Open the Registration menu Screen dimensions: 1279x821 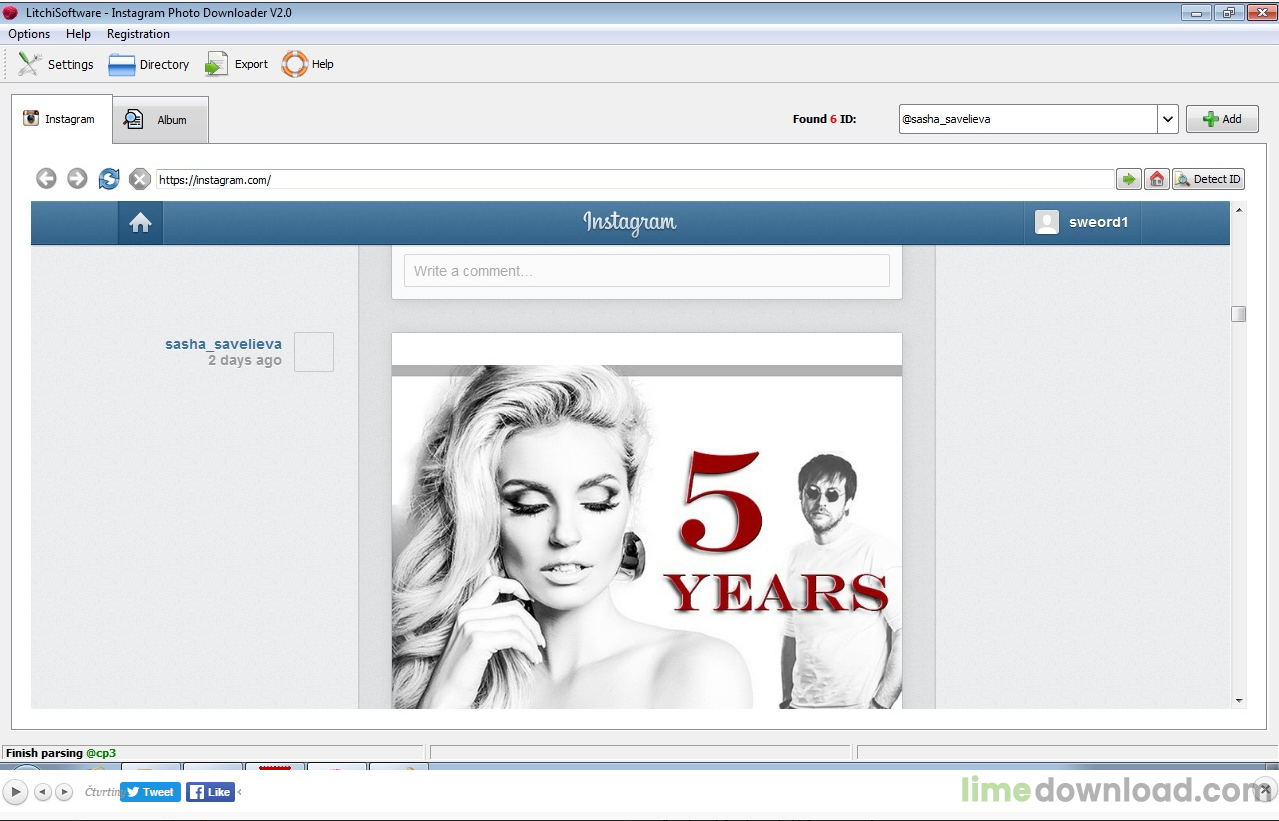point(138,34)
